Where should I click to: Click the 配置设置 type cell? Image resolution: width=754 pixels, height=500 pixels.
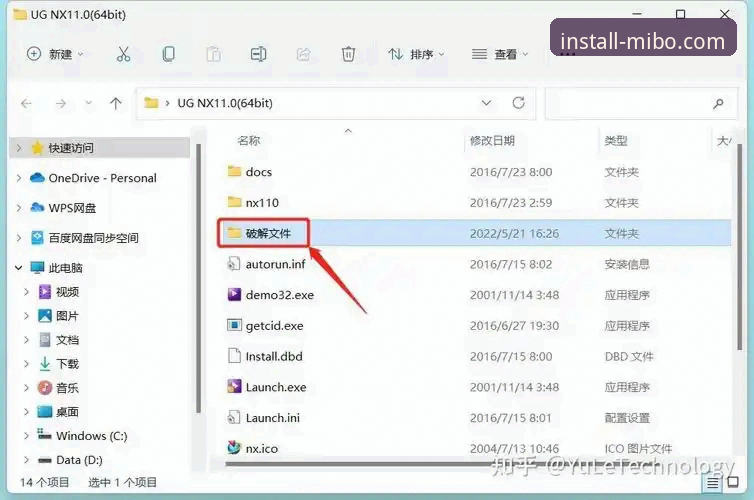(627, 418)
